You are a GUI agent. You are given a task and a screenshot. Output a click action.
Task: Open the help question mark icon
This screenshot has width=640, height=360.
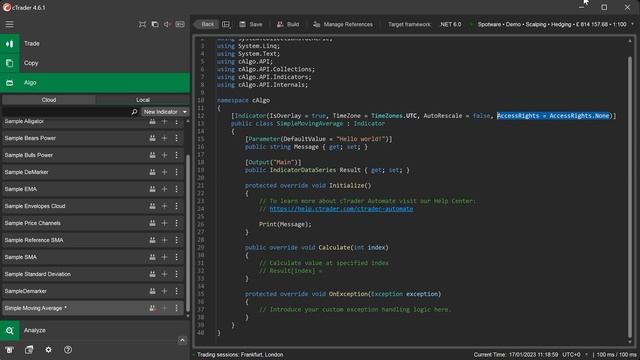68,350
